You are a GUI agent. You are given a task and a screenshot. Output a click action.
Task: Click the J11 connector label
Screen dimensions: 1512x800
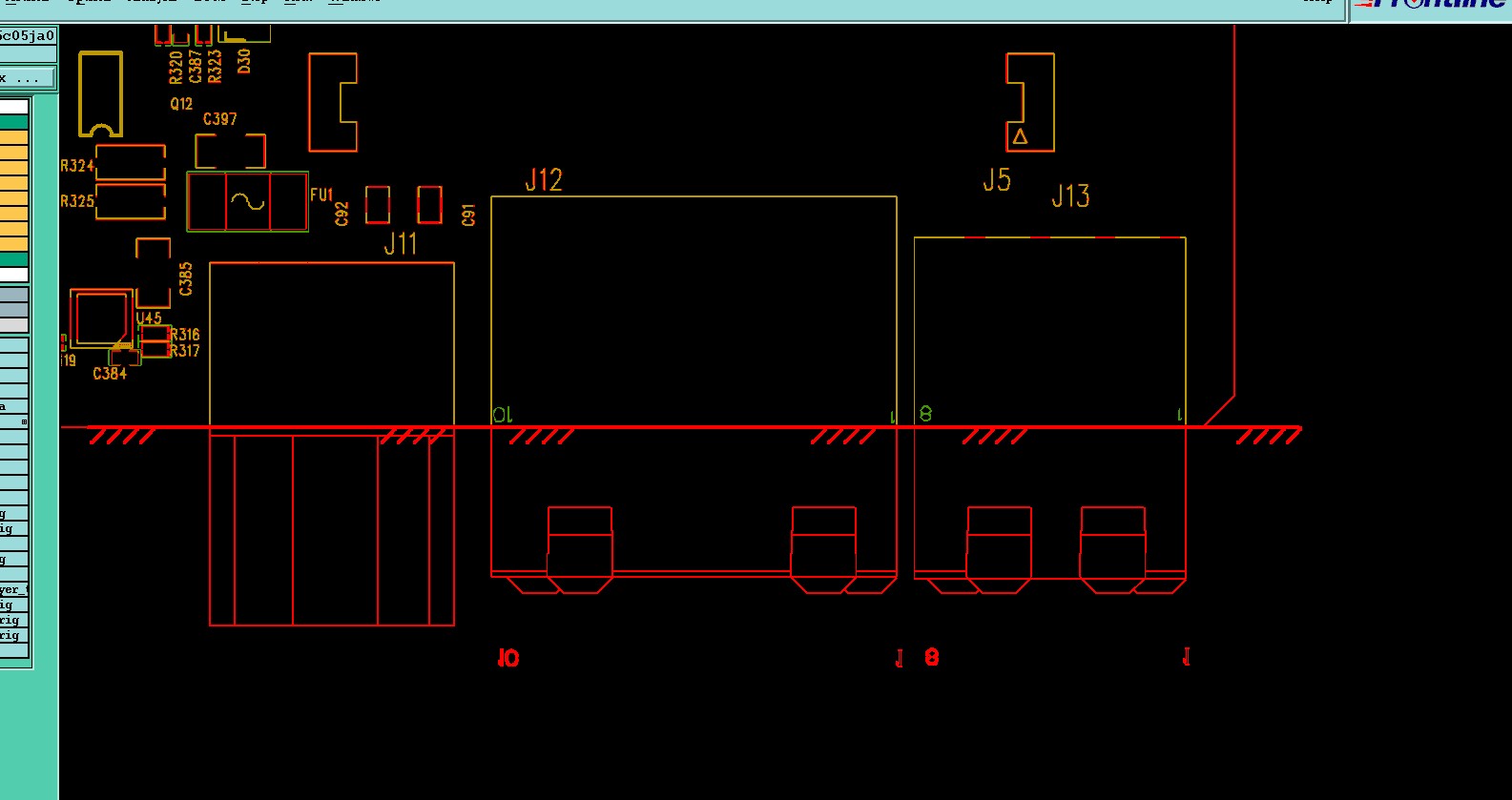click(401, 244)
